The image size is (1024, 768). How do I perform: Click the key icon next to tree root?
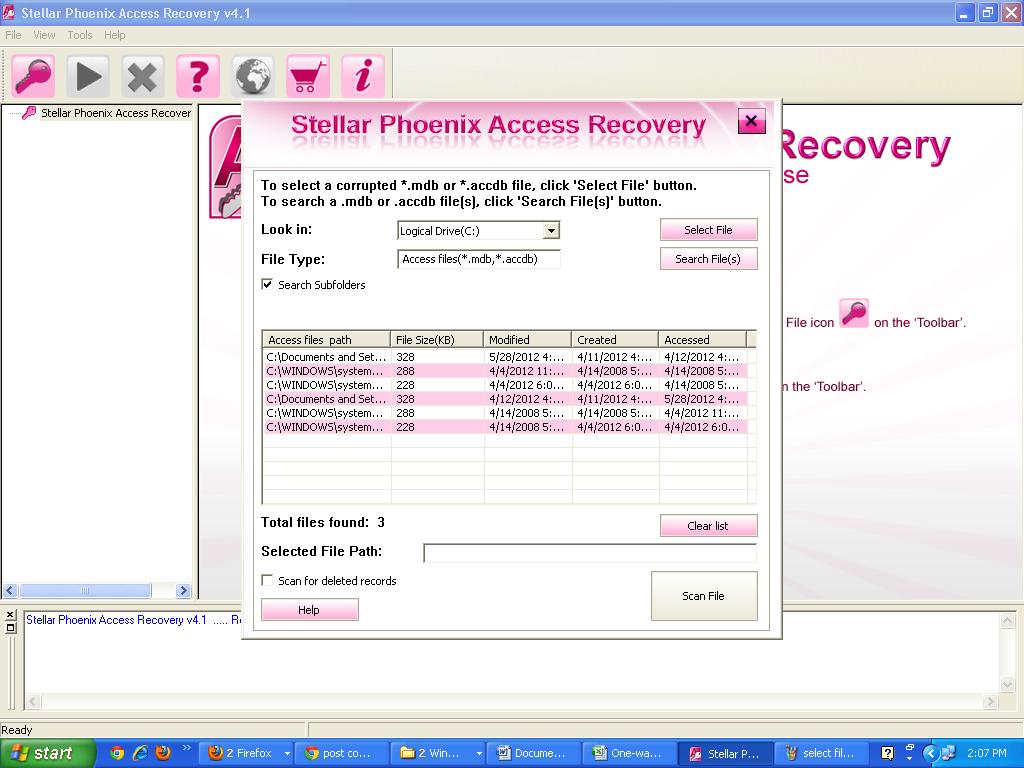(x=29, y=113)
